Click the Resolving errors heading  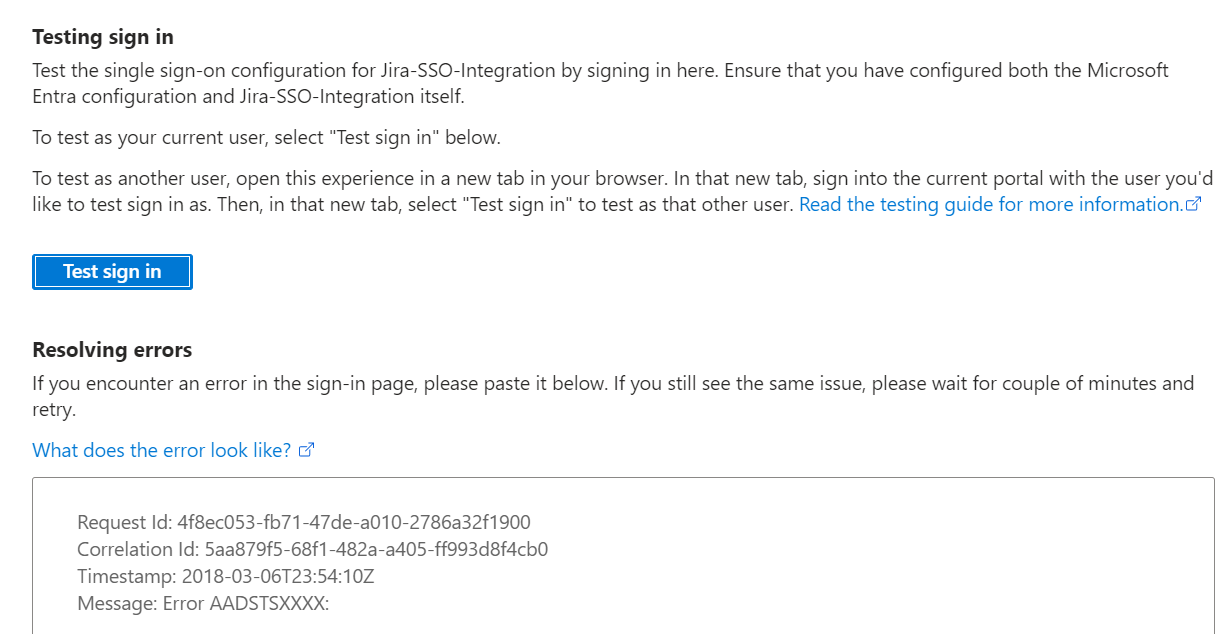click(112, 350)
